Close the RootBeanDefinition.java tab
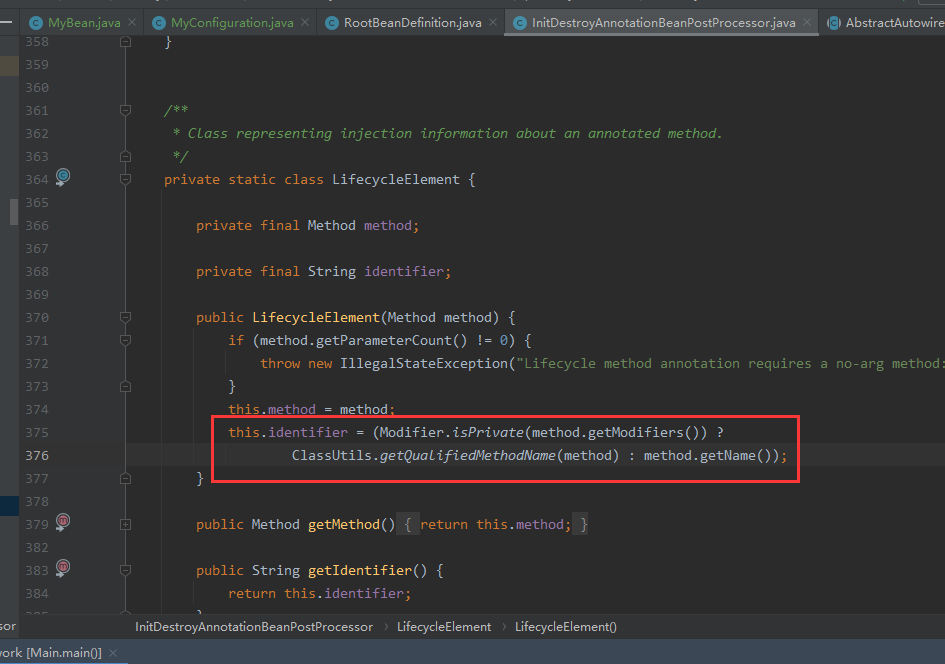Viewport: 945px width, 664px height. click(x=493, y=22)
